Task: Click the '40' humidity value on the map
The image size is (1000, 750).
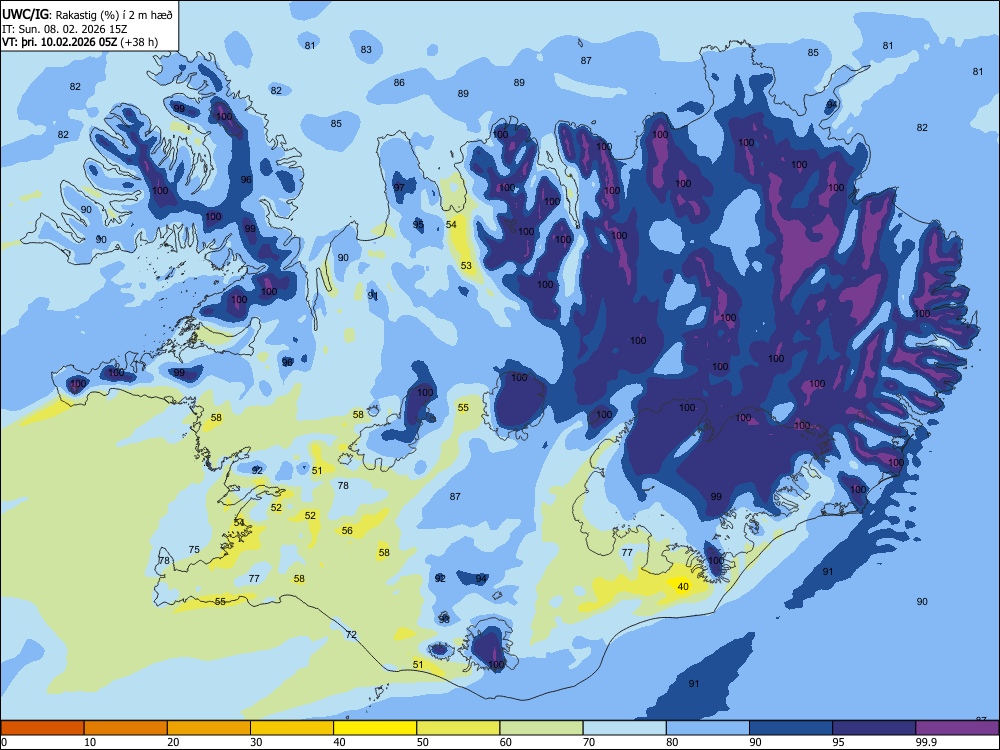Action: point(683,587)
